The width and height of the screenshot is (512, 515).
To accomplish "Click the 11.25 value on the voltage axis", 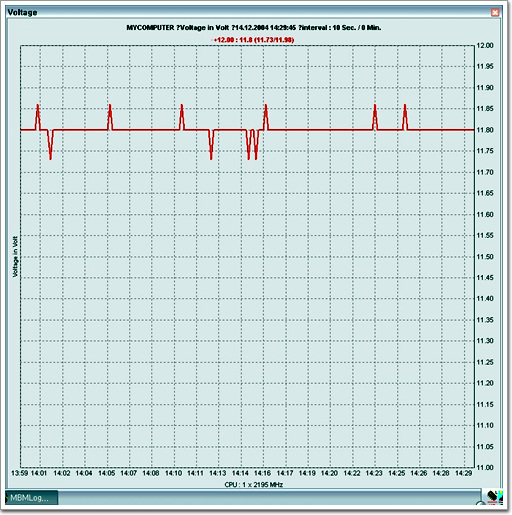I will 485,362.
